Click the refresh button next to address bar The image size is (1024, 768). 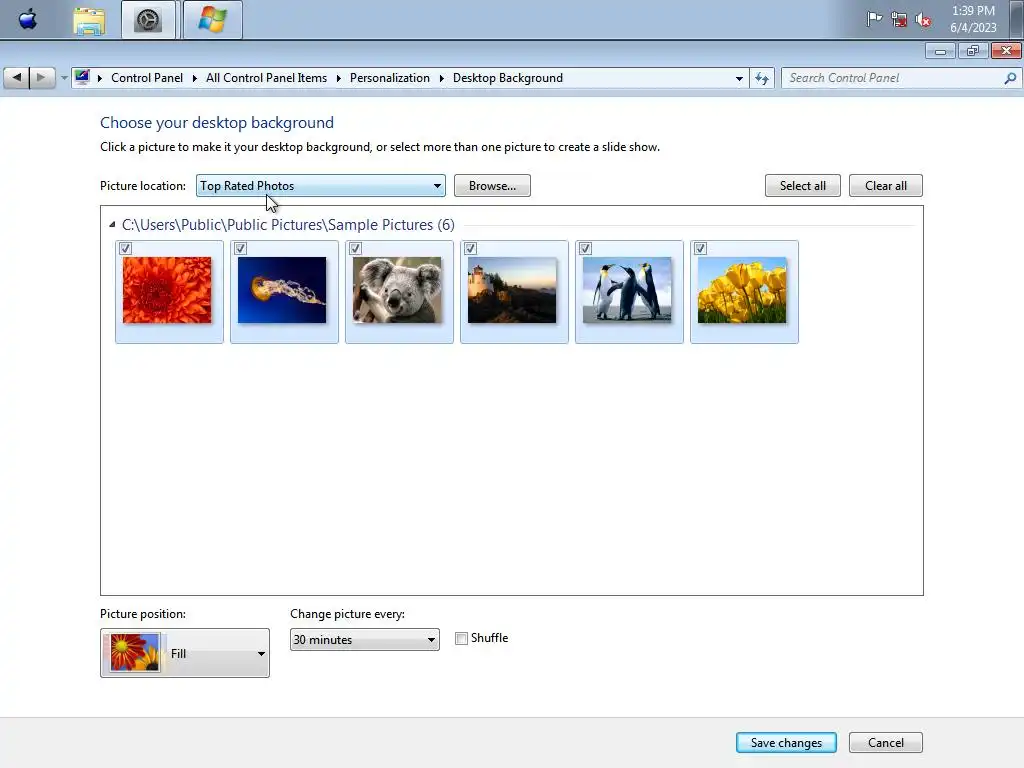click(761, 78)
